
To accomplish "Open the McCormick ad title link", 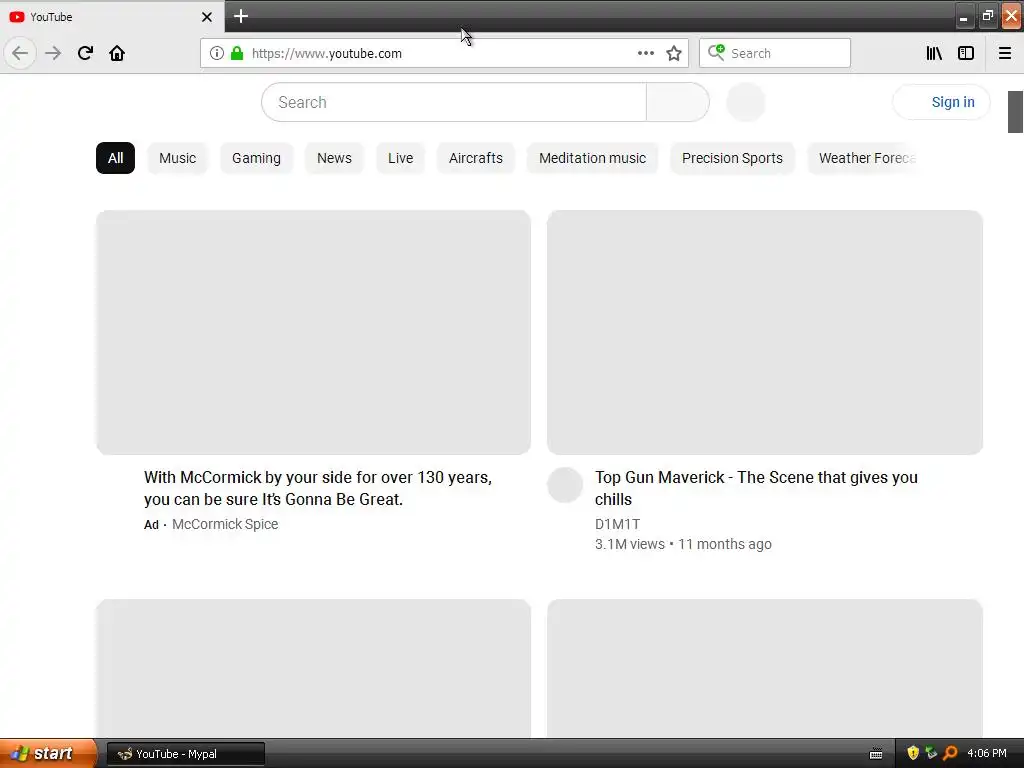I will pyautogui.click(x=318, y=488).
